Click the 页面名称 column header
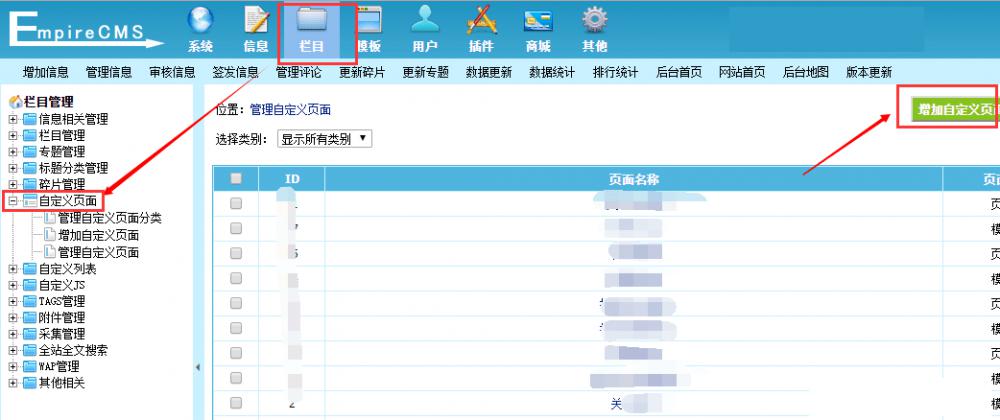1000x420 pixels. (x=633, y=179)
